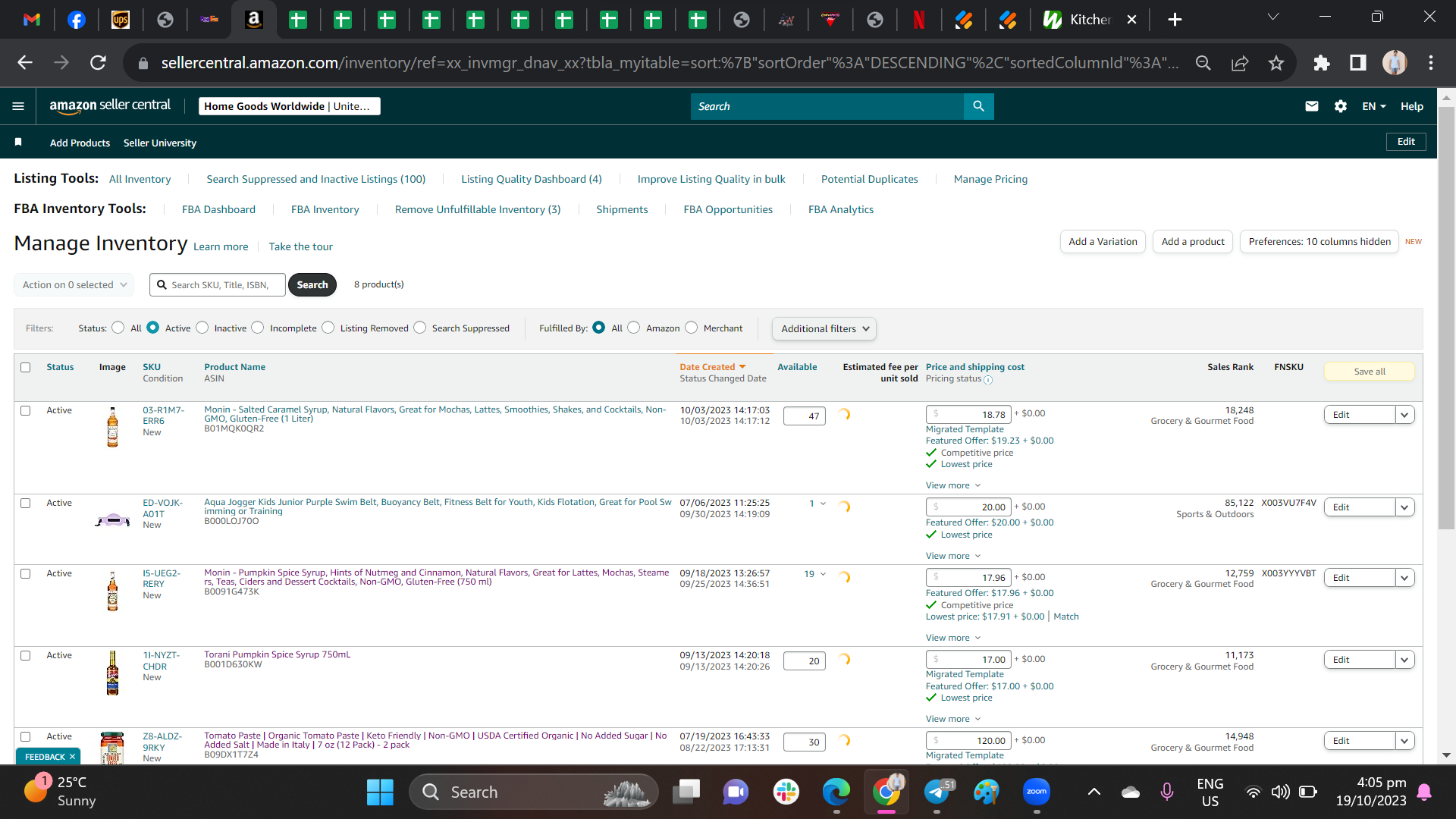Click the bookmark flag icon
Image resolution: width=1456 pixels, height=819 pixels.
tap(18, 142)
